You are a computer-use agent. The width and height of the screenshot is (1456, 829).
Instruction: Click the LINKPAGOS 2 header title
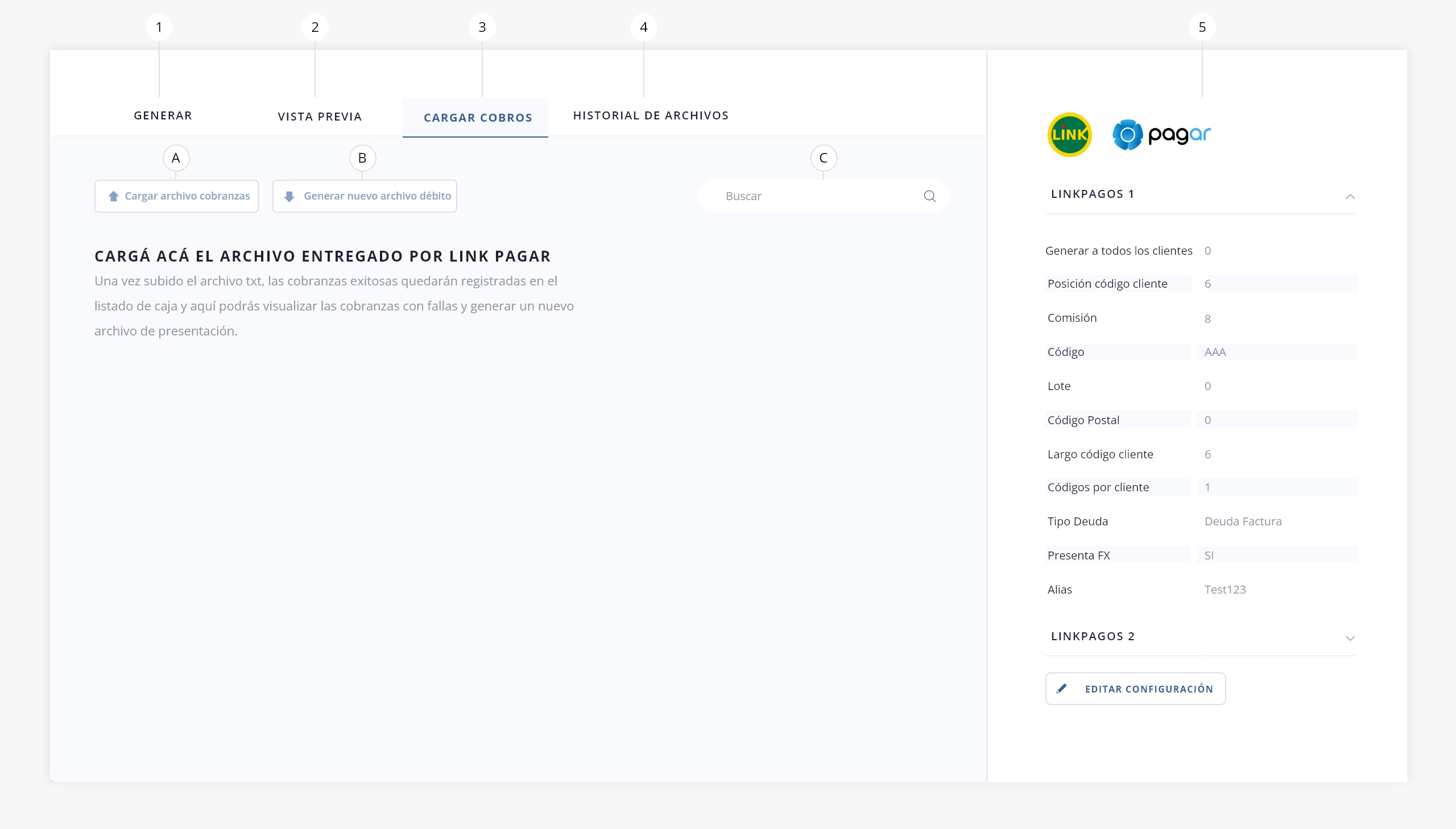(1093, 637)
